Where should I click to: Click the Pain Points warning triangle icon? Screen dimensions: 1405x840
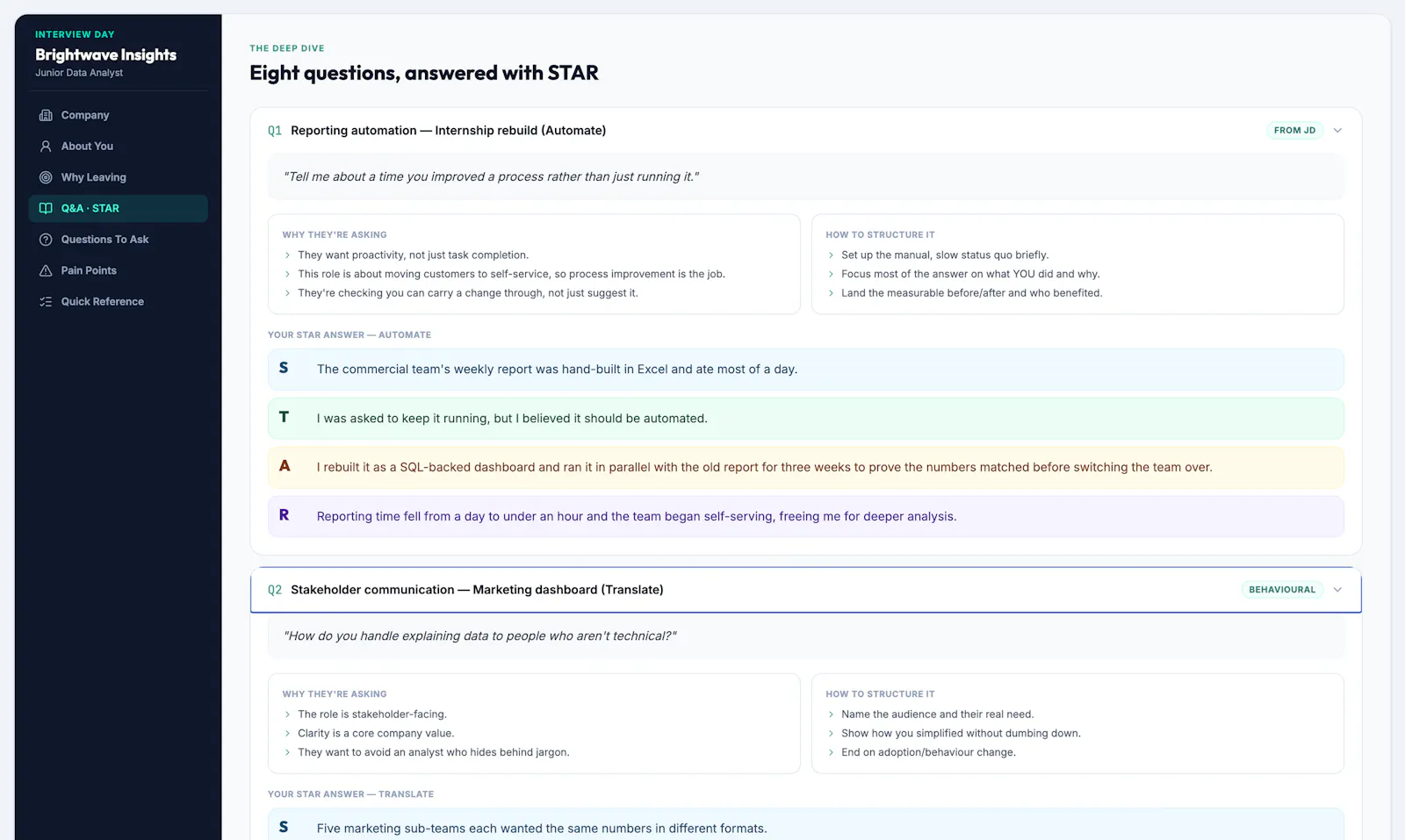pyautogui.click(x=46, y=270)
